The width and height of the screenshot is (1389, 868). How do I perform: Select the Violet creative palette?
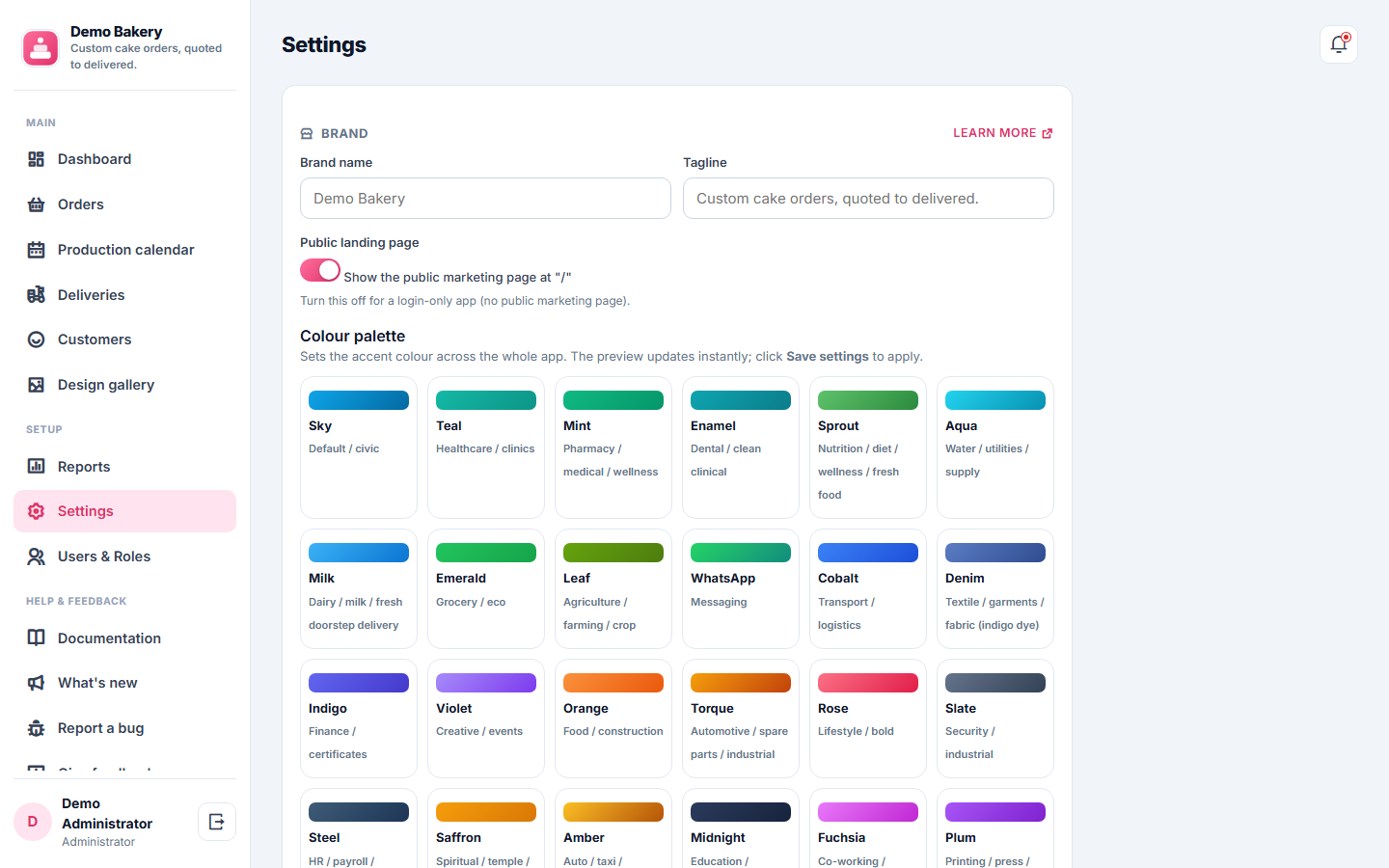point(486,719)
